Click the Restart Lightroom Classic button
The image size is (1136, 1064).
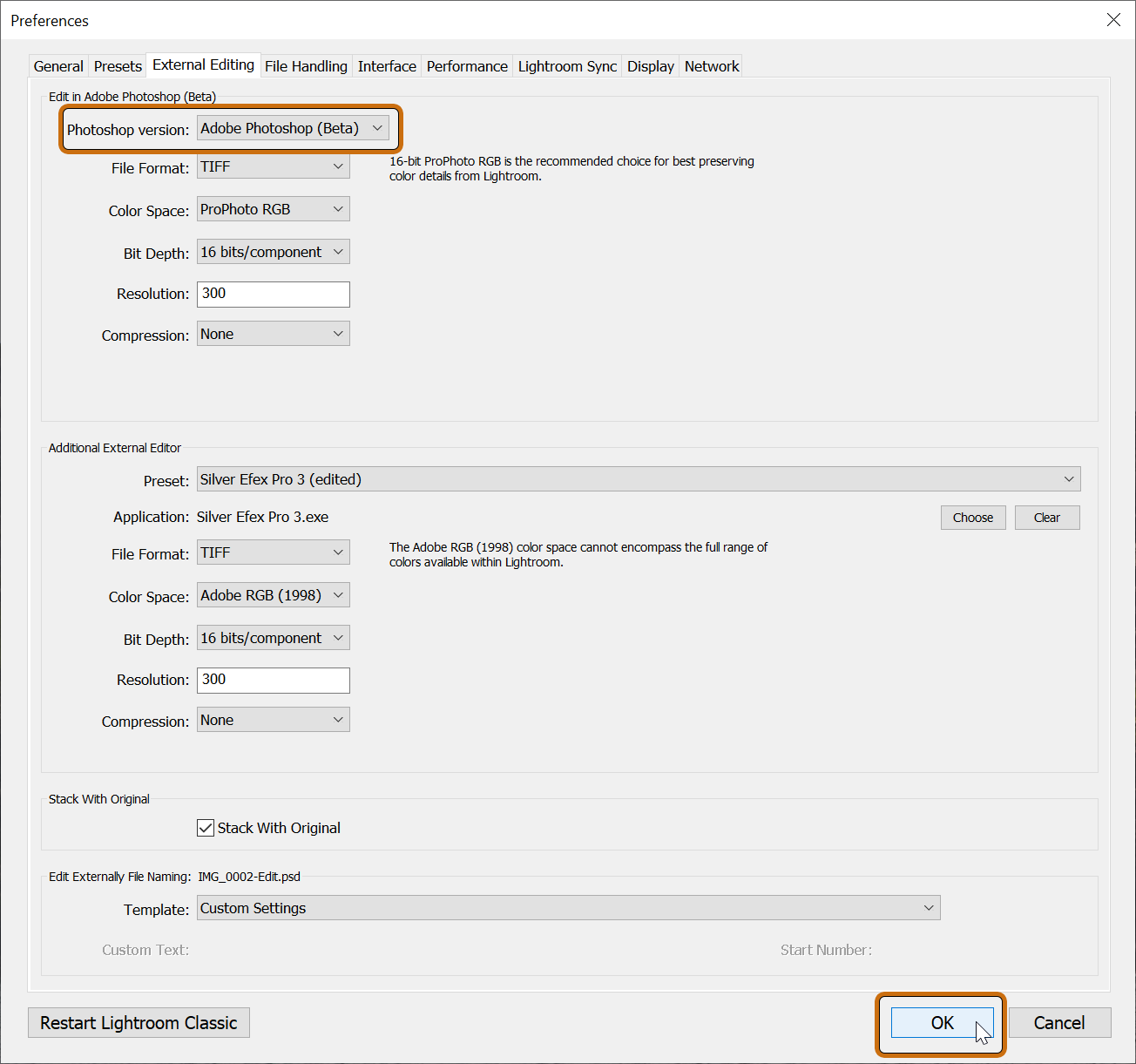click(139, 1023)
